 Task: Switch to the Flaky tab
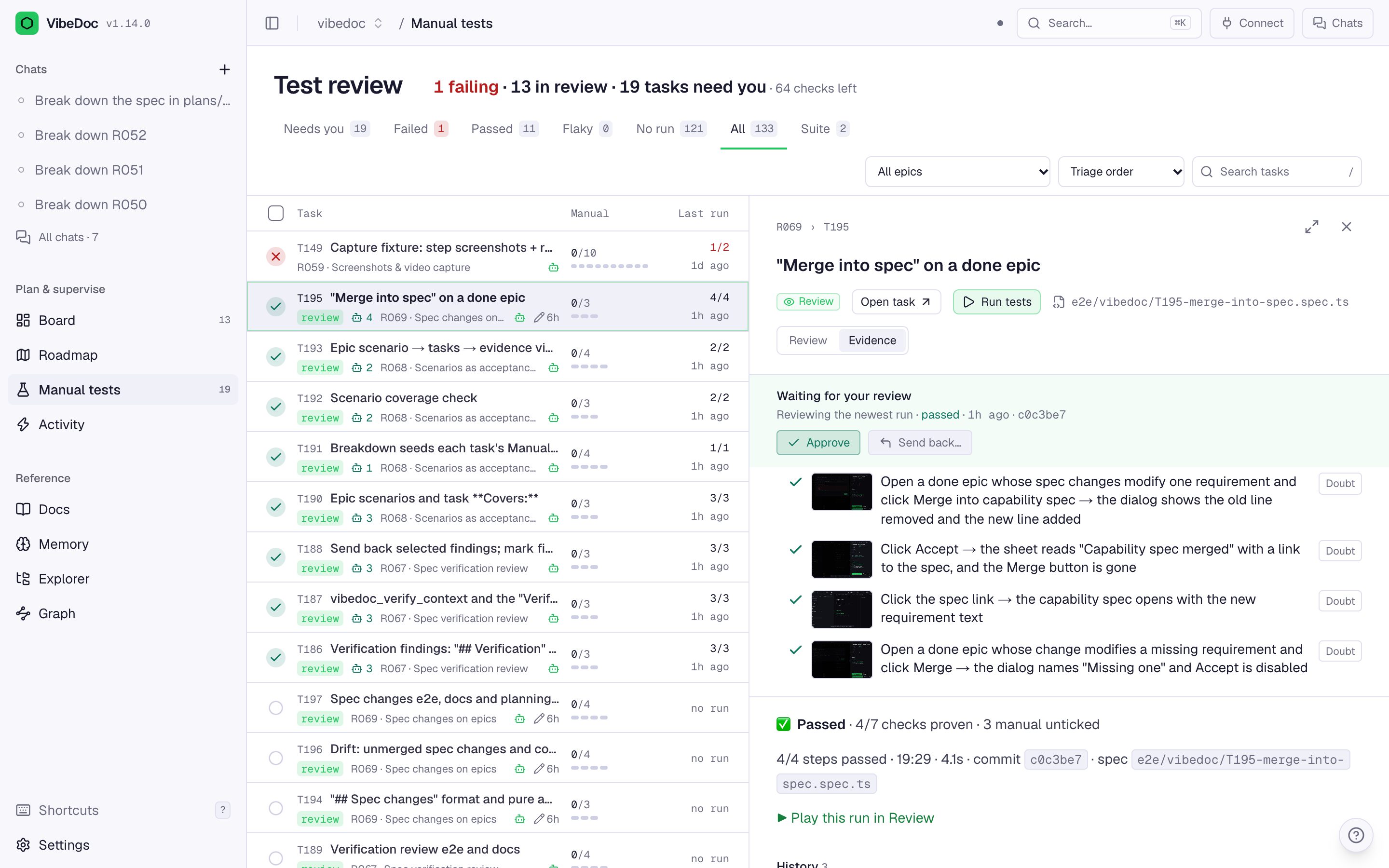click(x=586, y=129)
